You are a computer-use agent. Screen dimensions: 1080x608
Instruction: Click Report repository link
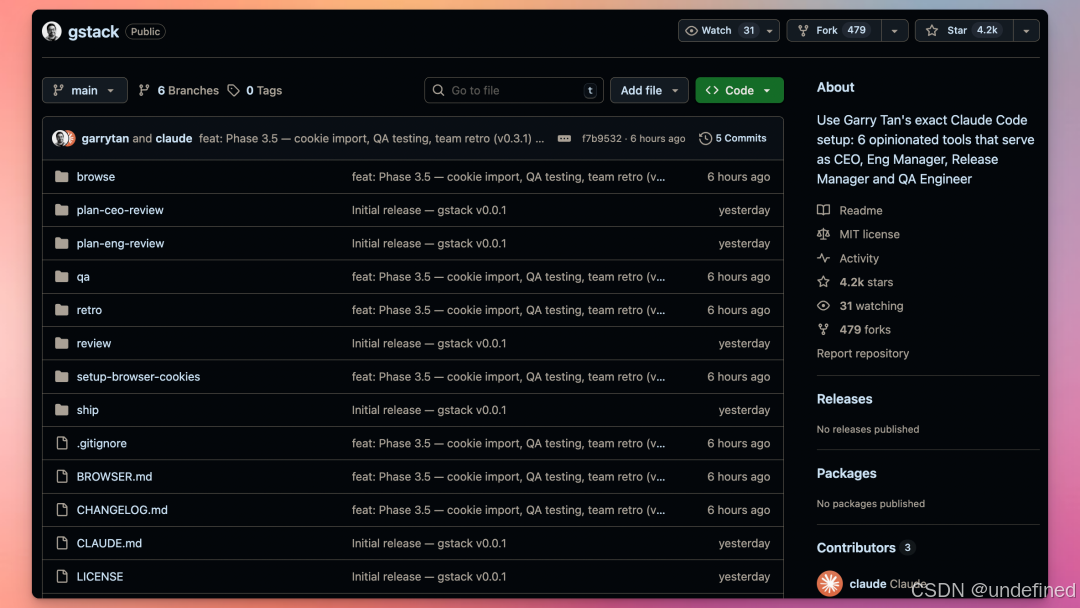click(x=862, y=353)
